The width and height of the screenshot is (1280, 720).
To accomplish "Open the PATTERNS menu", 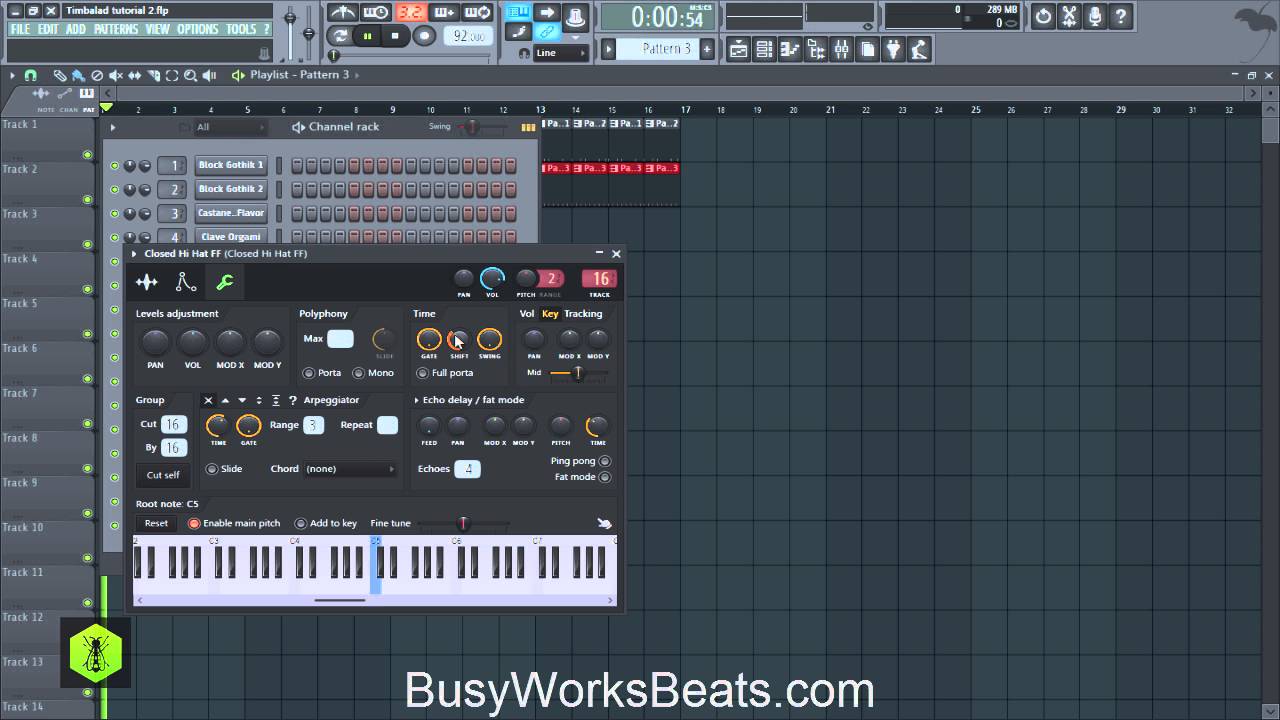I will pyautogui.click(x=116, y=29).
